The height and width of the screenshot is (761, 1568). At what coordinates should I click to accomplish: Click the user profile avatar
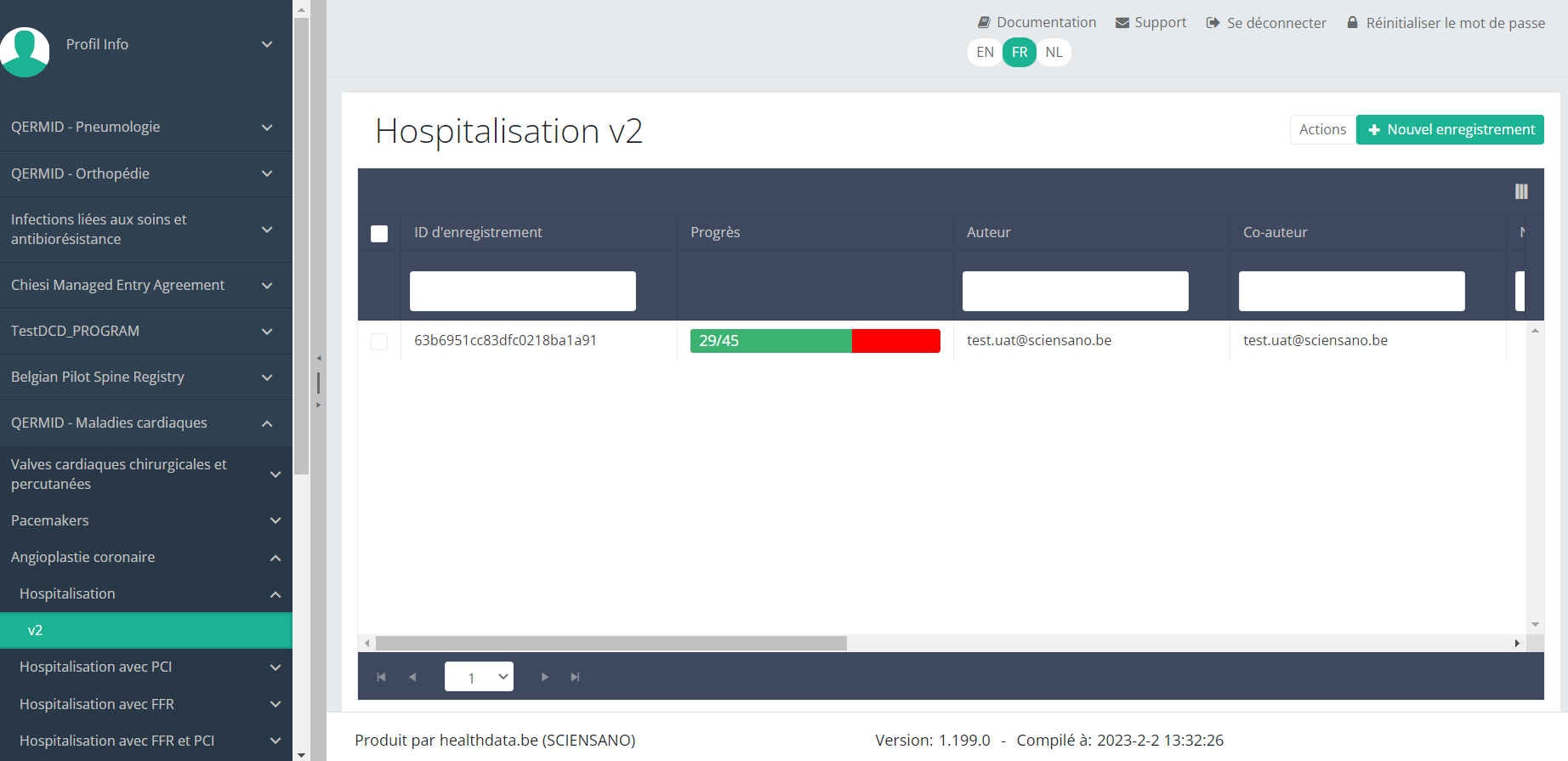[25, 51]
